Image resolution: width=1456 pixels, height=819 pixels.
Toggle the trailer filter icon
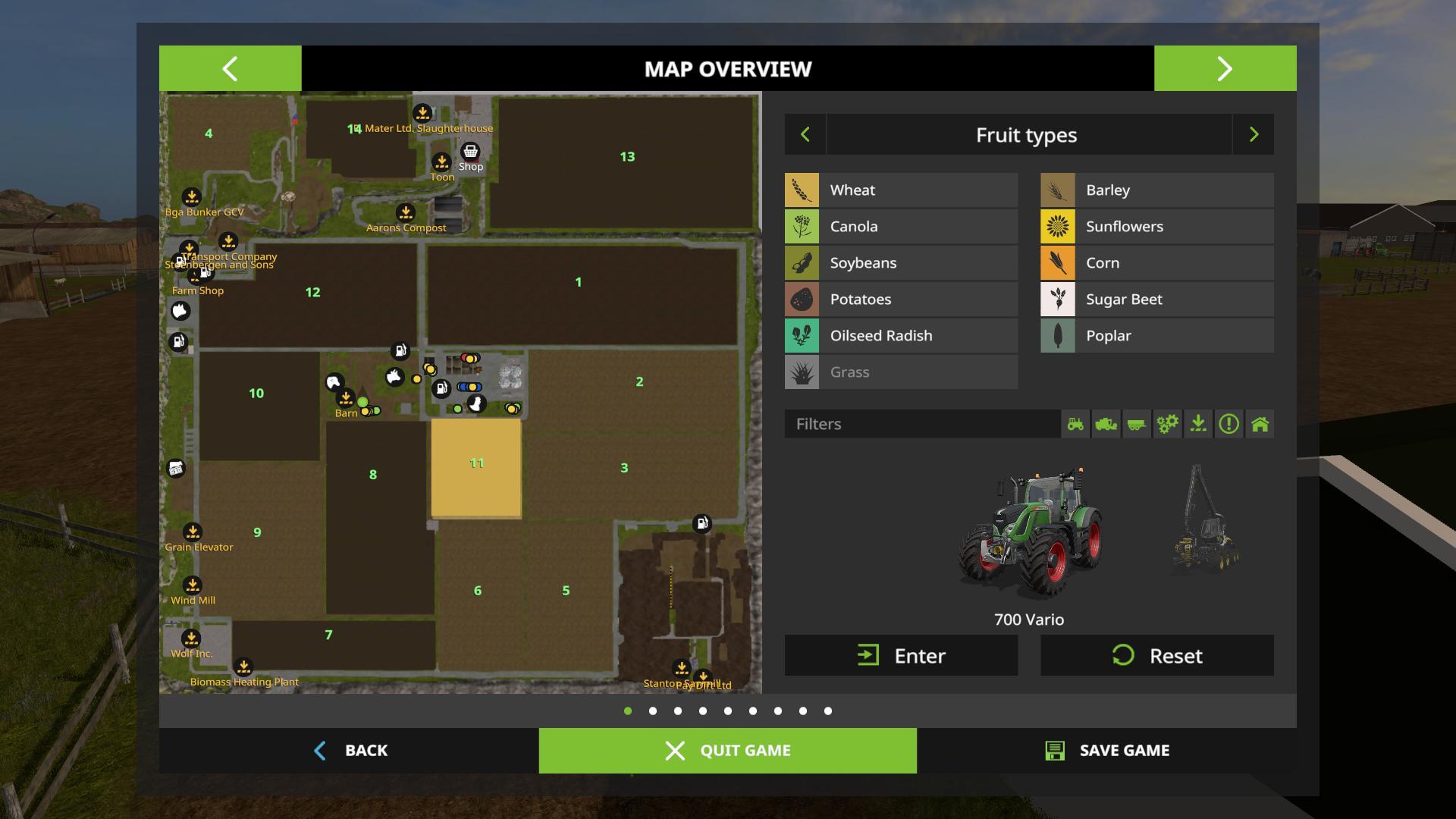(x=1137, y=424)
